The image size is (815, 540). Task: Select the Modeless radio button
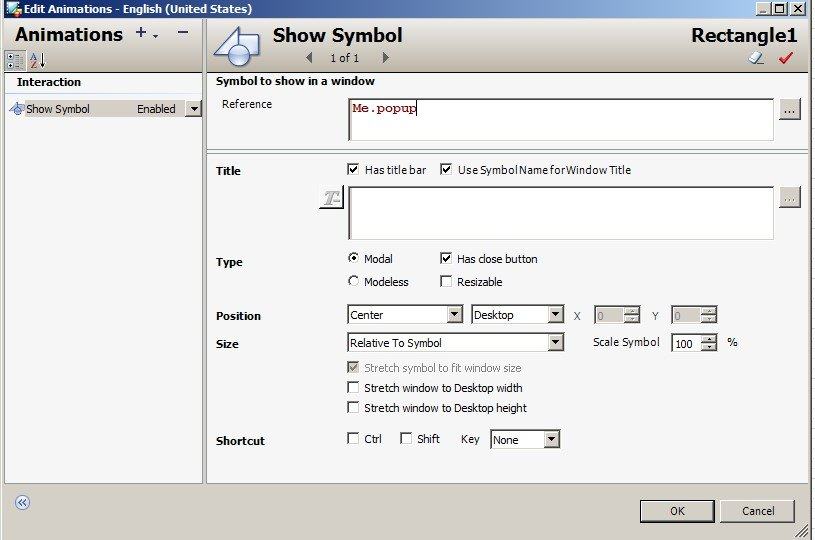353,282
